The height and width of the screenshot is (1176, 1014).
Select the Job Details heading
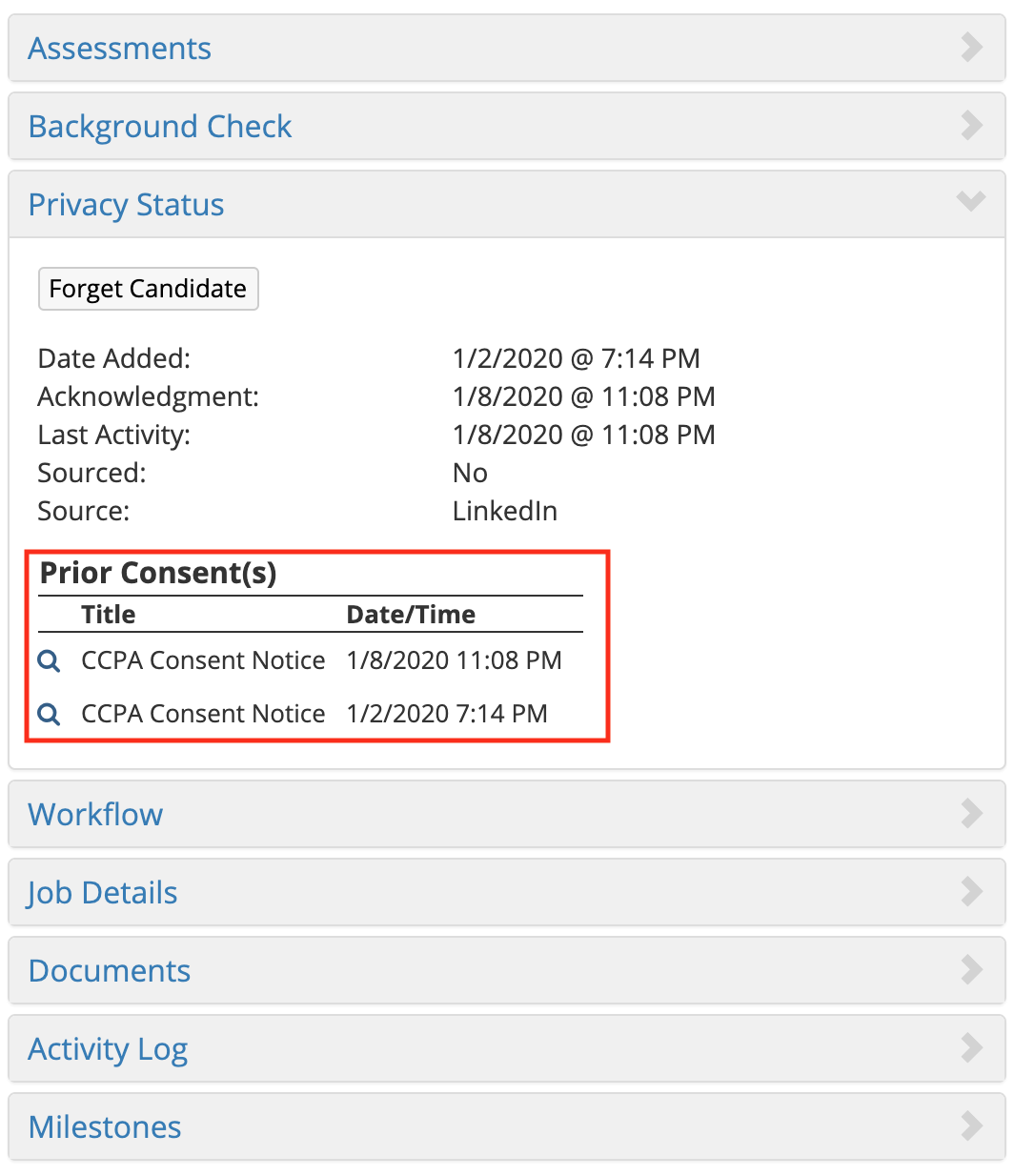(x=103, y=893)
